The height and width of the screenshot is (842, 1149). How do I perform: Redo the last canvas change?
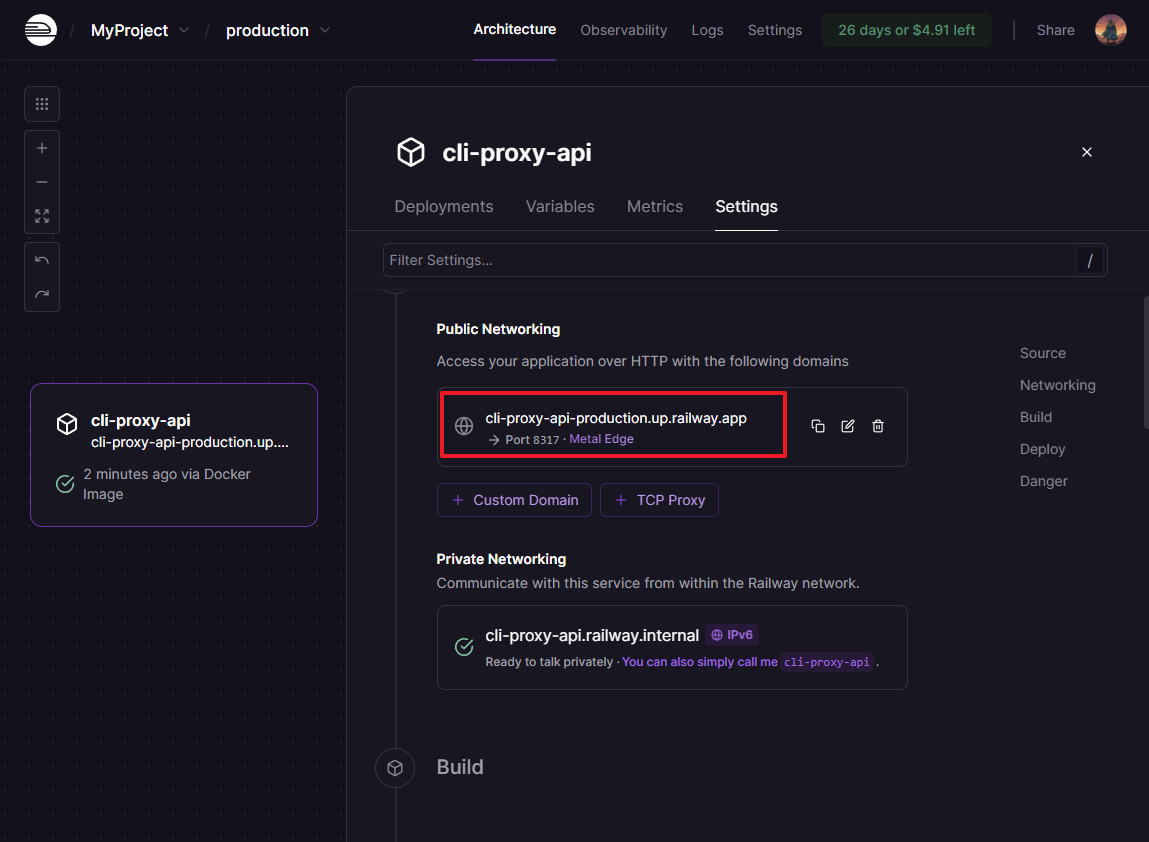click(42, 294)
